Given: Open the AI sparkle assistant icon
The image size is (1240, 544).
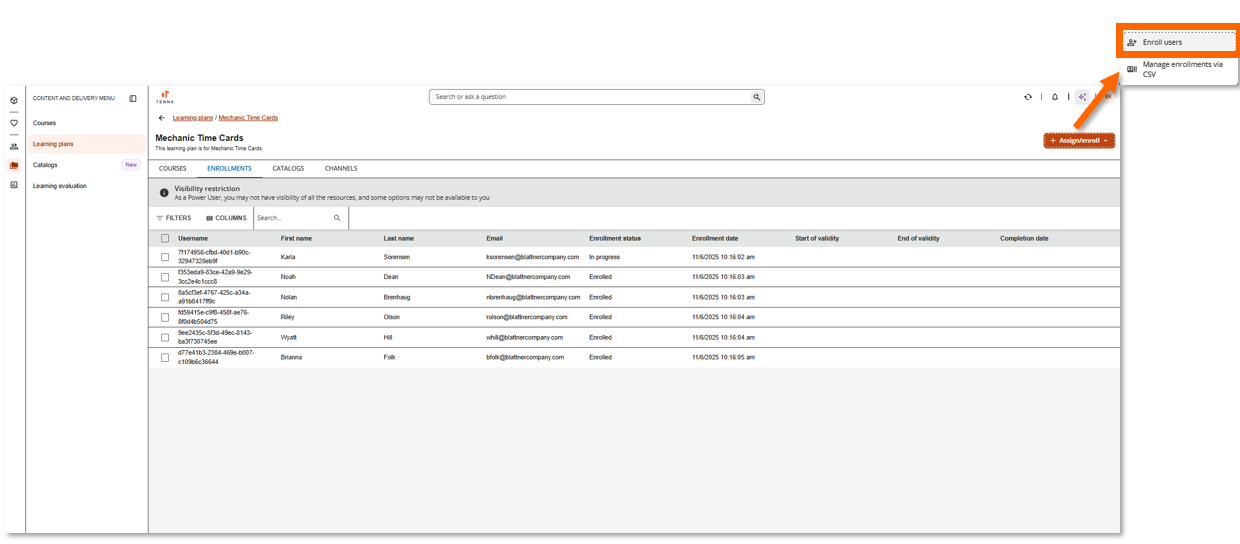Looking at the screenshot, I should 1082,97.
